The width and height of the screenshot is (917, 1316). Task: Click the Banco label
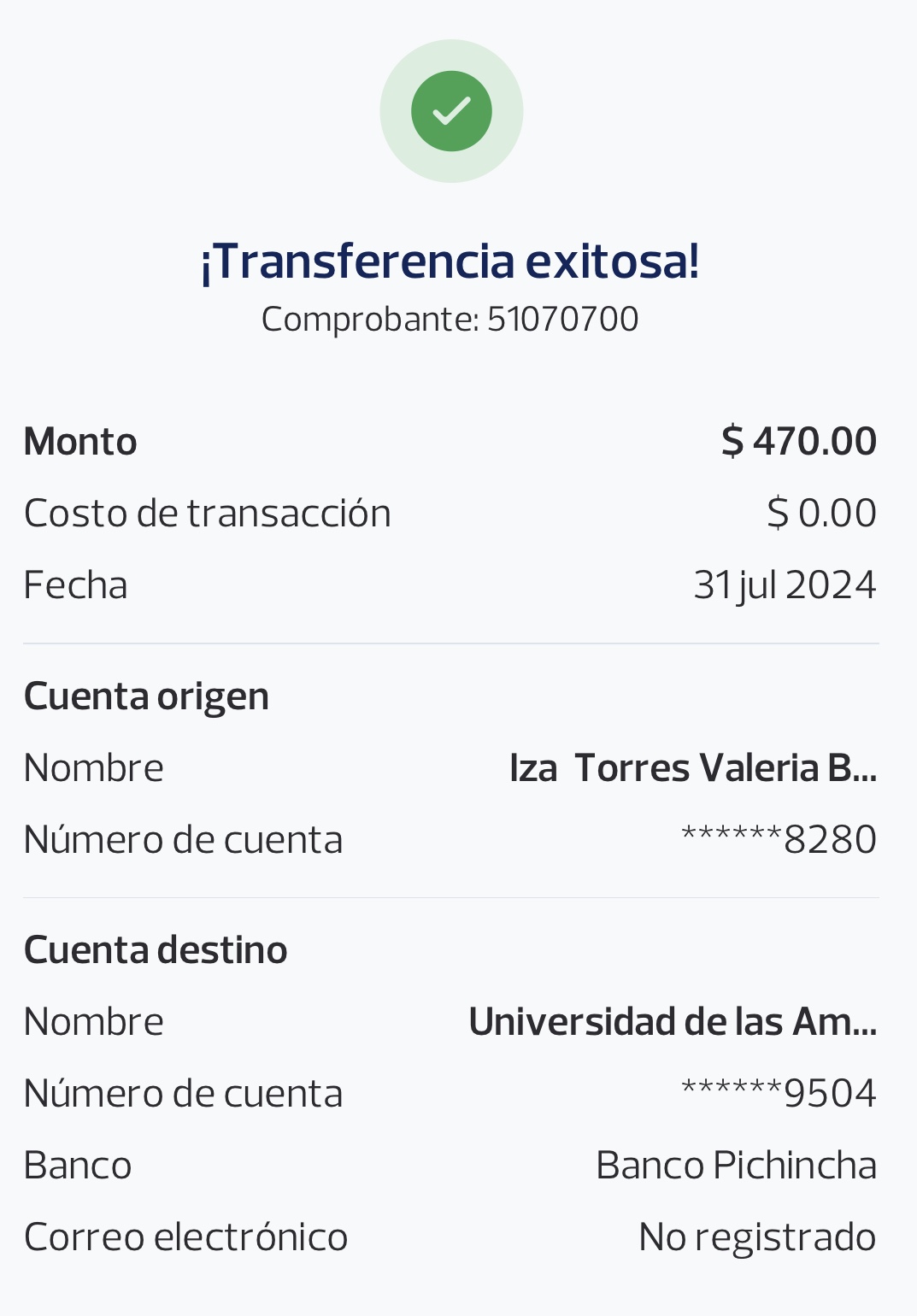pos(78,1166)
